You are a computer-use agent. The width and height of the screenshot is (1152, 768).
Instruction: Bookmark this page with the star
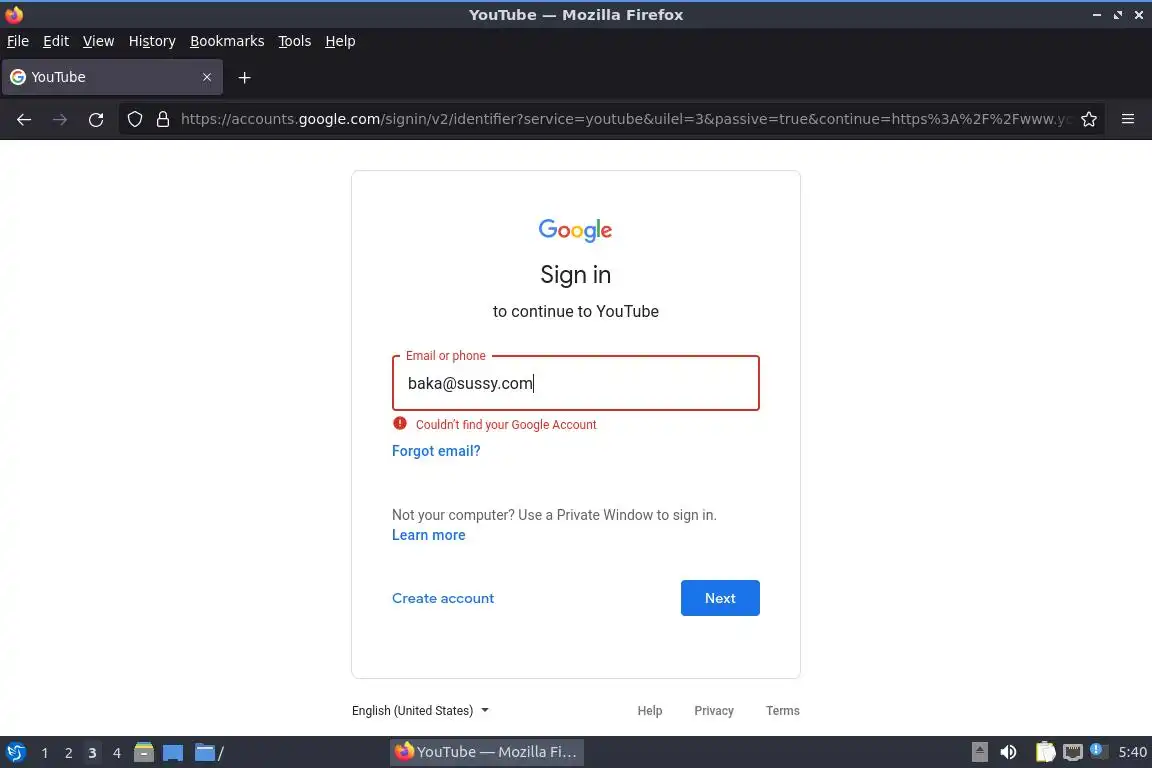coord(1089,119)
